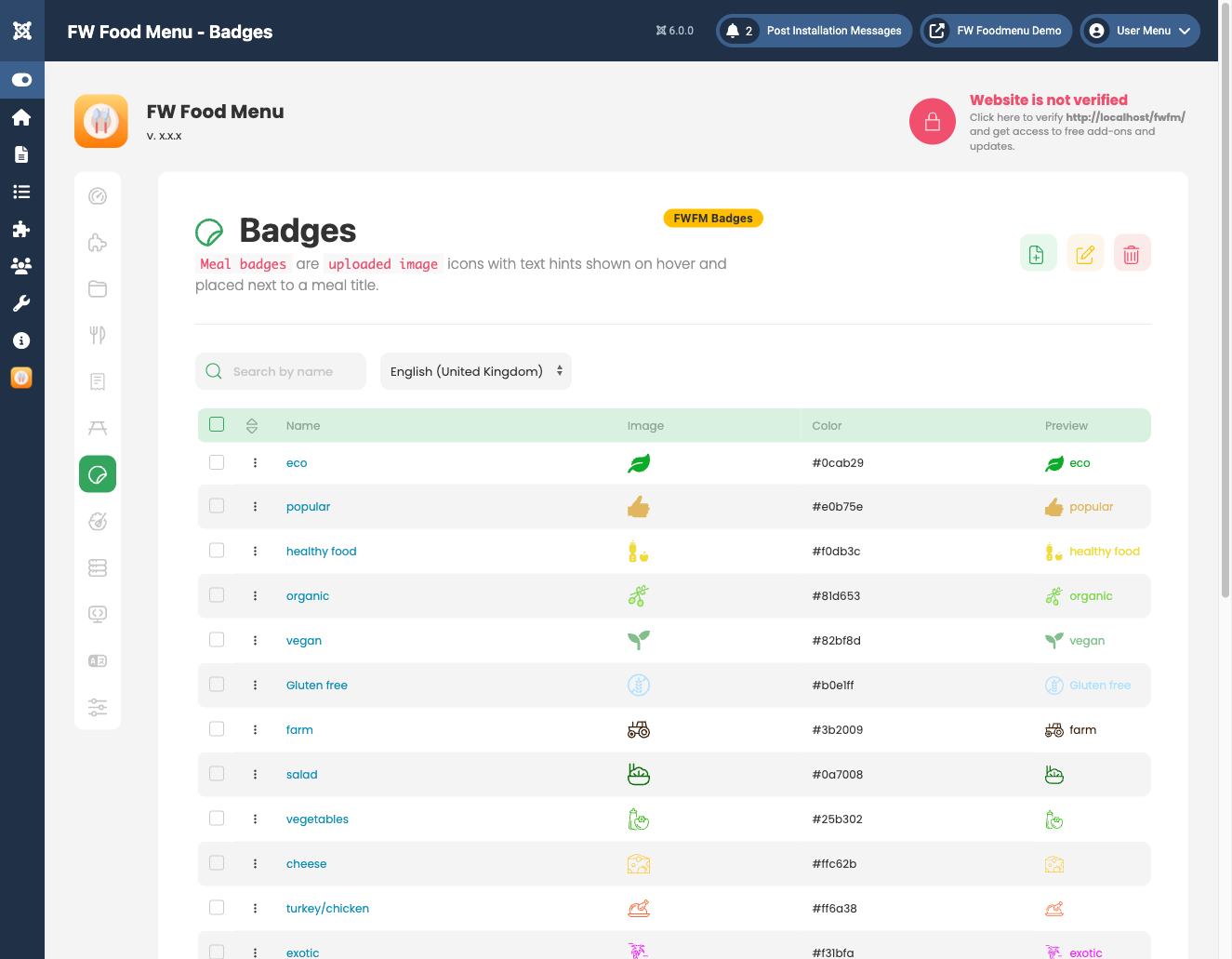Select the Edit badge pencil icon

[x=1085, y=252]
